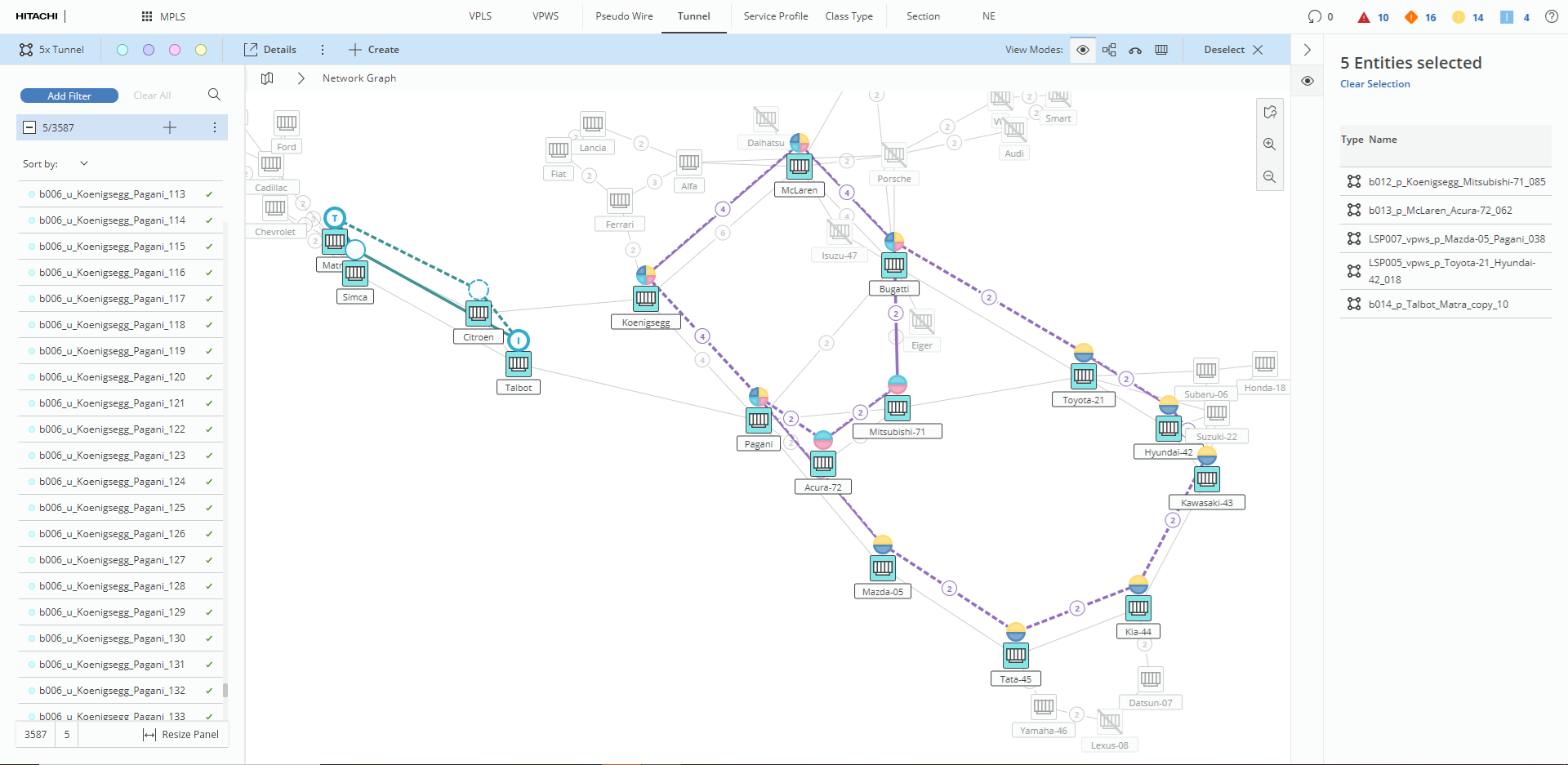Image resolution: width=1568 pixels, height=765 pixels.
Task: Open the three-dot menu next to Details
Action: tap(323, 50)
